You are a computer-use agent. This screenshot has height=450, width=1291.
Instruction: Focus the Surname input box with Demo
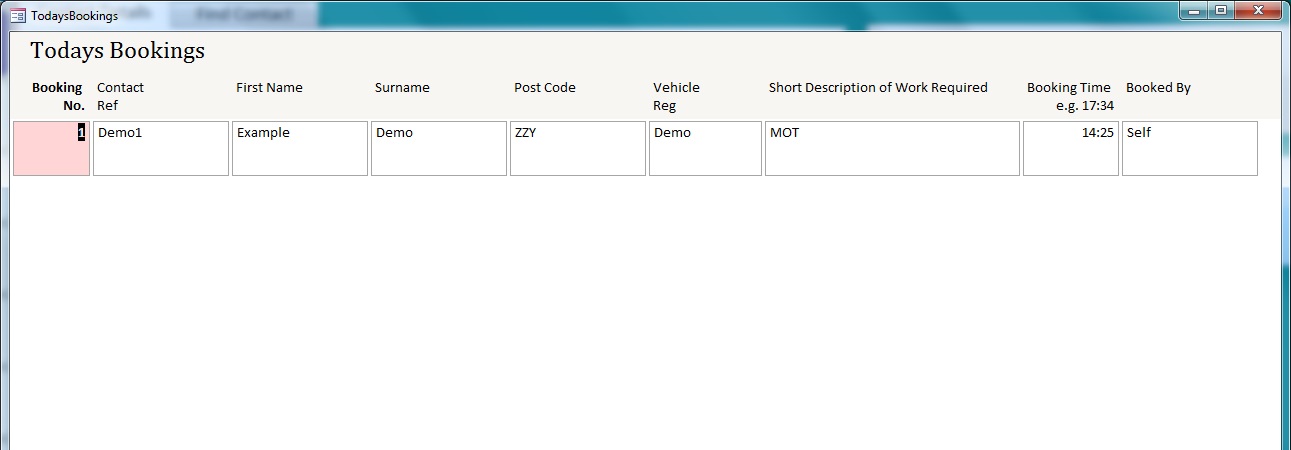[x=439, y=149]
